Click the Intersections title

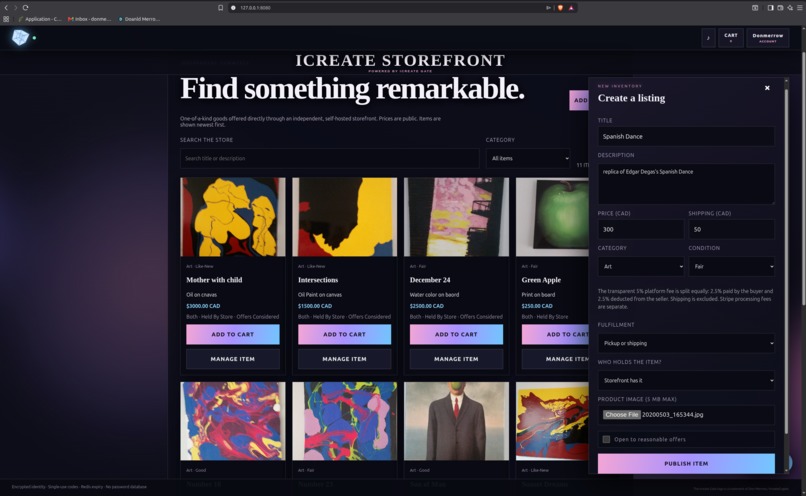point(318,280)
